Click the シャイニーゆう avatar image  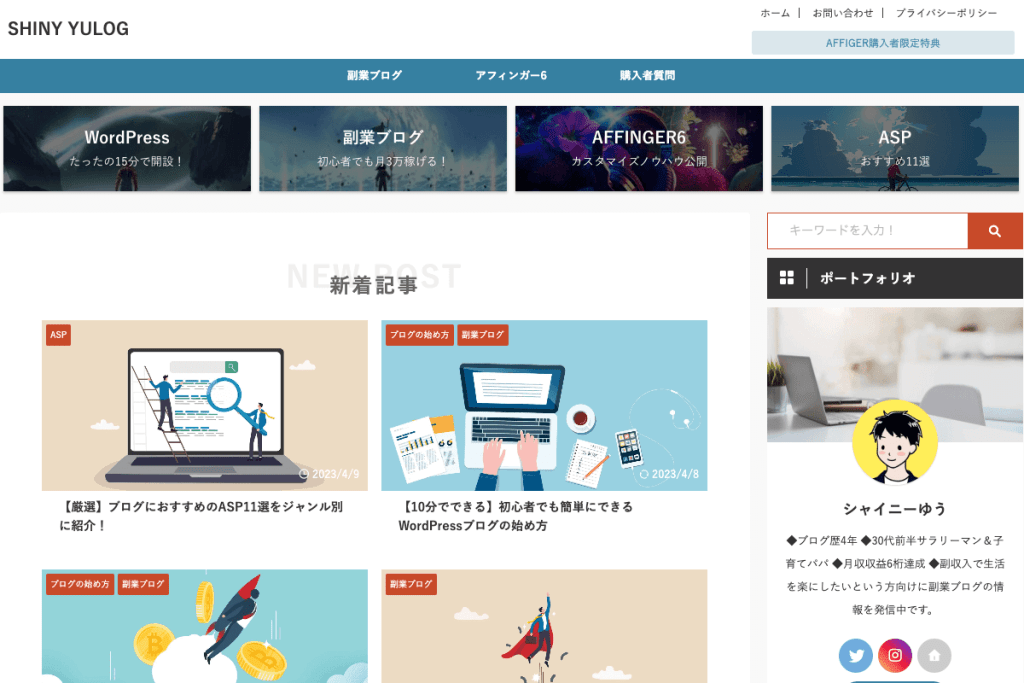click(894, 442)
